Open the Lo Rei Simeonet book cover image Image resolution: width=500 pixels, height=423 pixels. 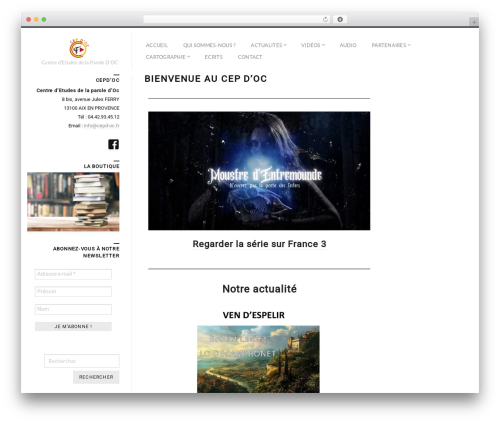[258, 359]
